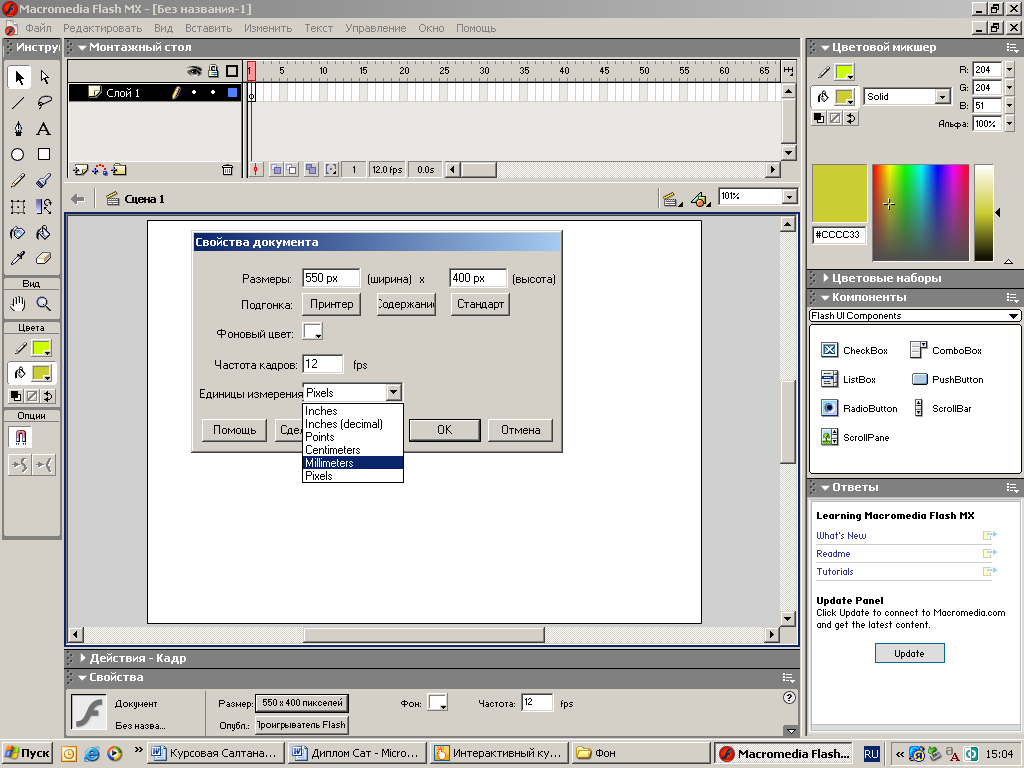The width and height of the screenshot is (1024, 768).
Task: Select the Pencil tool
Action: click(18, 181)
